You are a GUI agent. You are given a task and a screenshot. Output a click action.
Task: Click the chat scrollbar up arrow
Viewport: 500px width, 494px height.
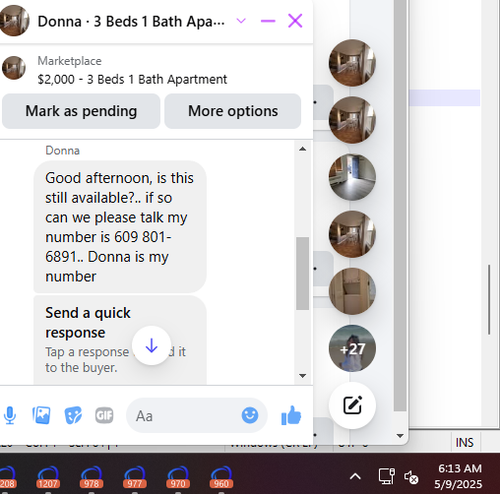click(x=302, y=149)
